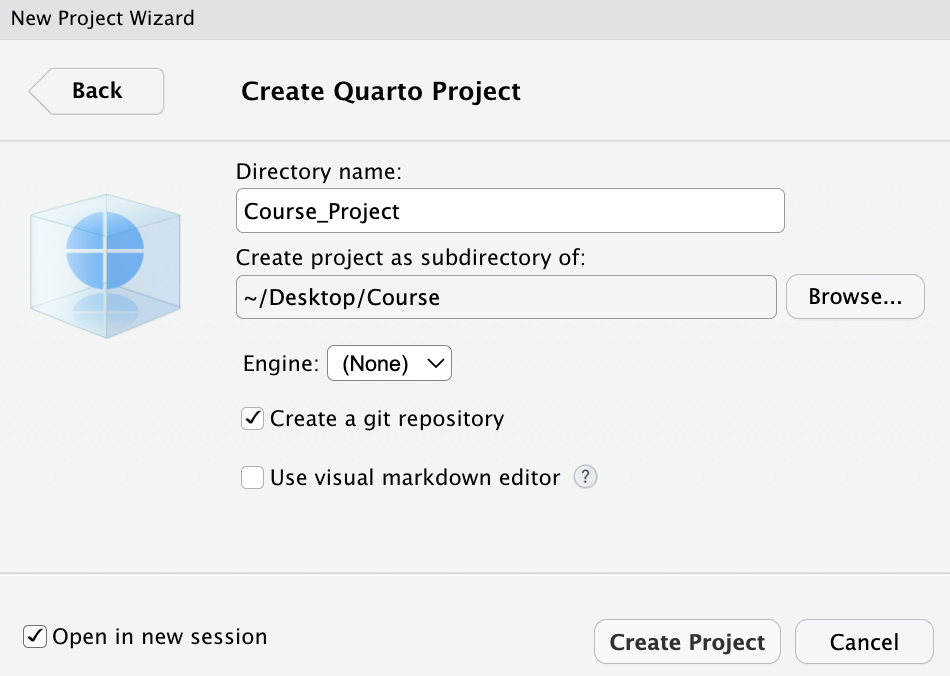Screen dimensions: 950x676
Task: Click the ~/Desktop/Course path field
Action: [505, 296]
